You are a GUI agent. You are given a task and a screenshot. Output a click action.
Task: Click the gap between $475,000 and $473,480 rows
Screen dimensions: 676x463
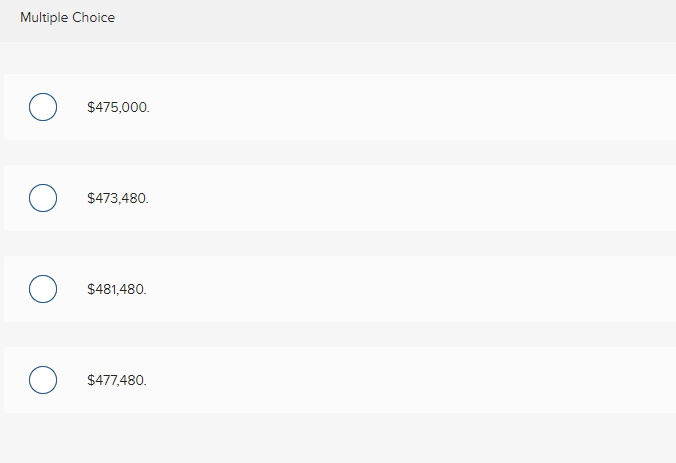pos(338,152)
